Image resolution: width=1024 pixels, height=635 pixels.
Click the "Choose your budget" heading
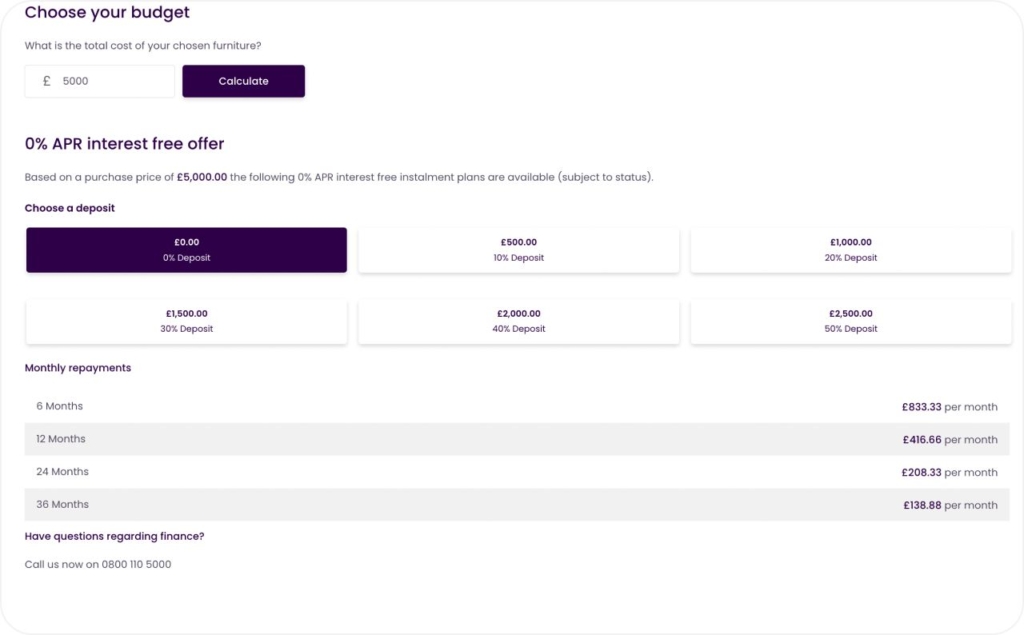(107, 13)
